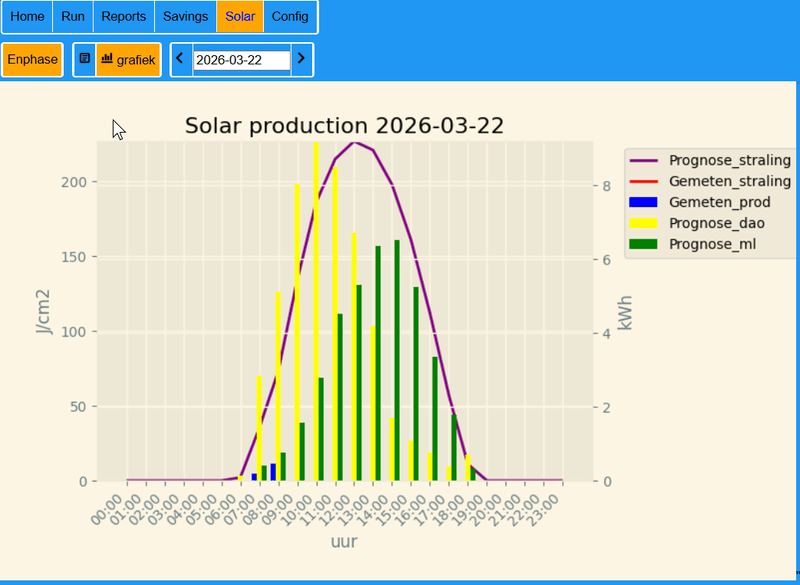Click the Prognose_straling purple legend line
This screenshot has height=585, width=800.
tap(645, 160)
